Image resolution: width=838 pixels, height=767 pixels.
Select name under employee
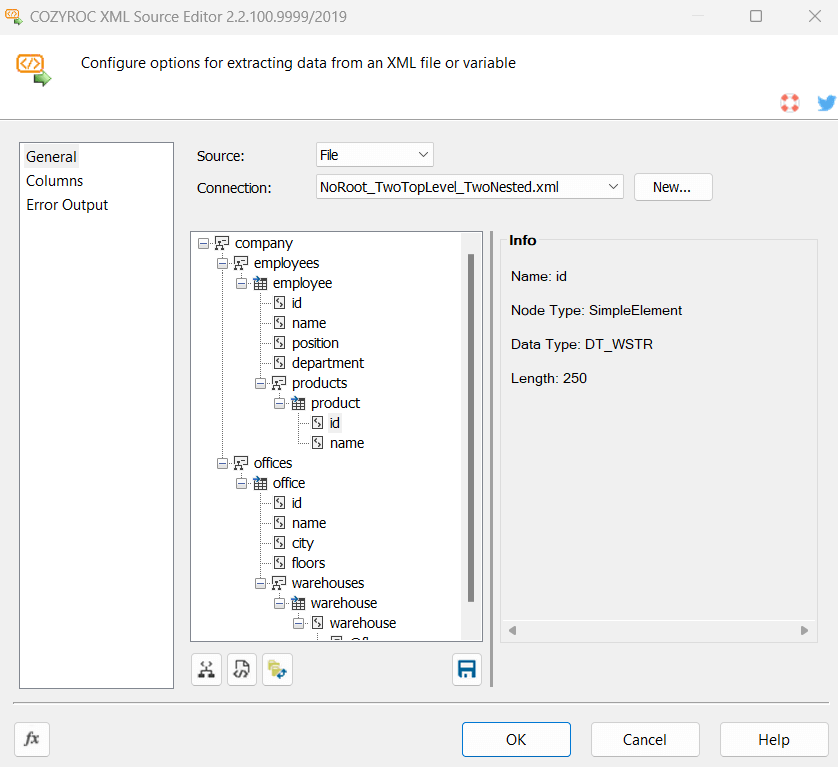[x=309, y=323]
